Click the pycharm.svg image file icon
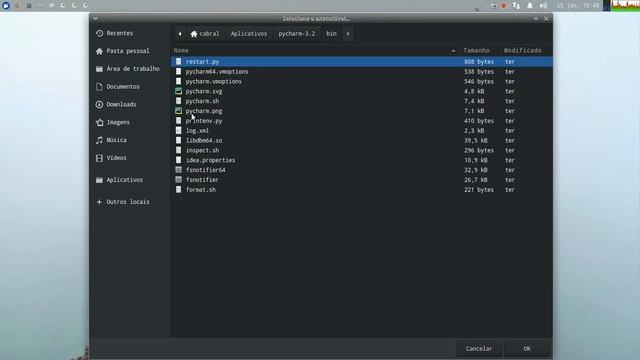The height and width of the screenshot is (360, 640). (178, 91)
